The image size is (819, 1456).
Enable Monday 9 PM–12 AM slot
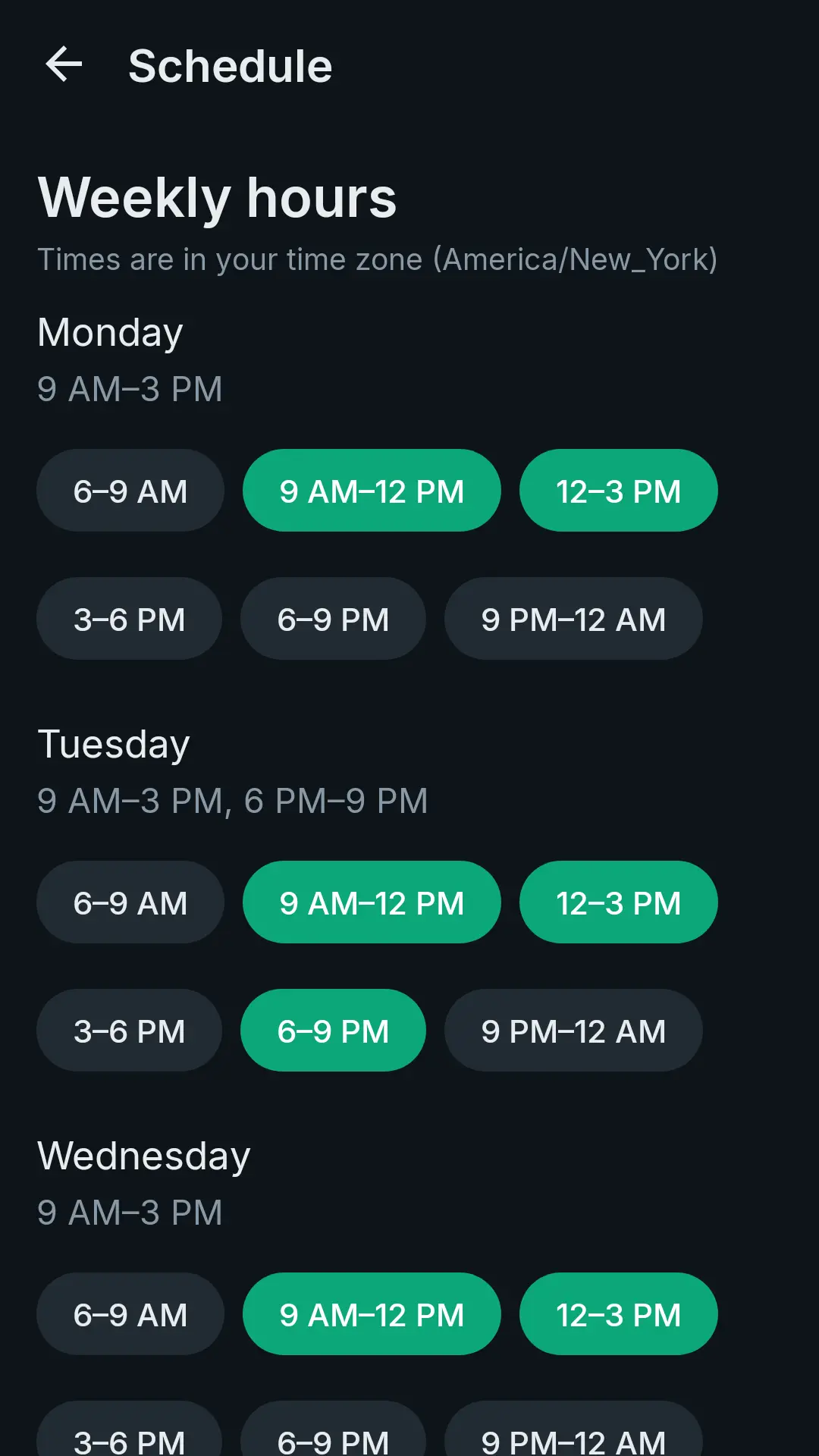pos(573,619)
